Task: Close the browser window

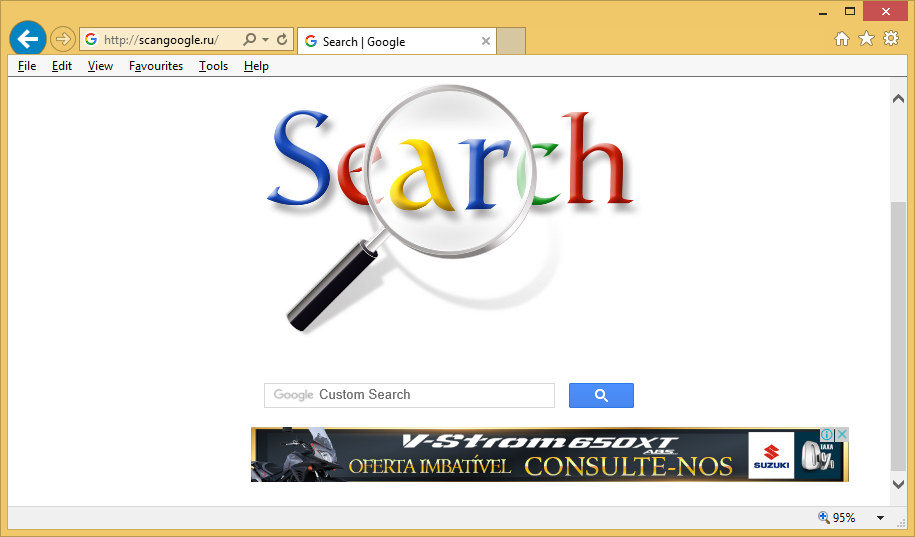Action: 885,11
